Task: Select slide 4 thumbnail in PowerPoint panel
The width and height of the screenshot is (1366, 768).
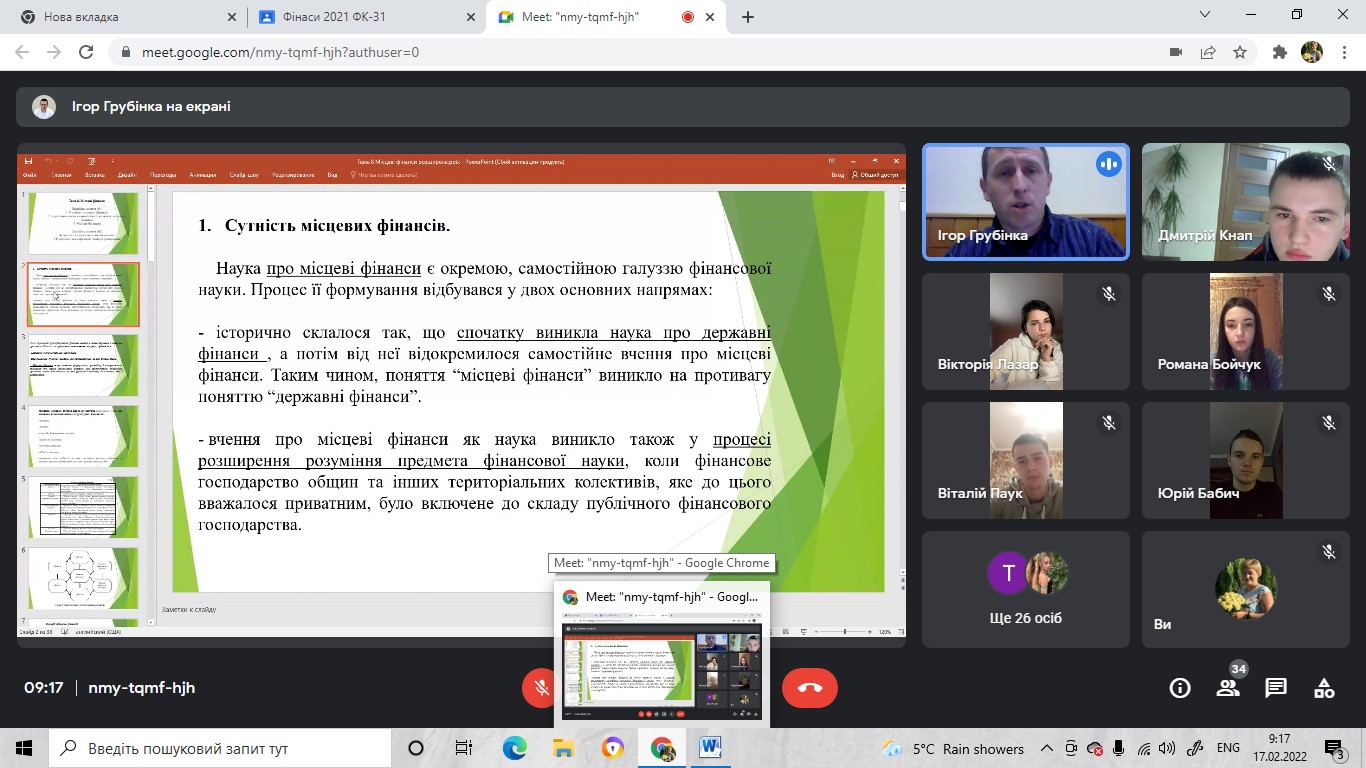Action: click(x=83, y=435)
